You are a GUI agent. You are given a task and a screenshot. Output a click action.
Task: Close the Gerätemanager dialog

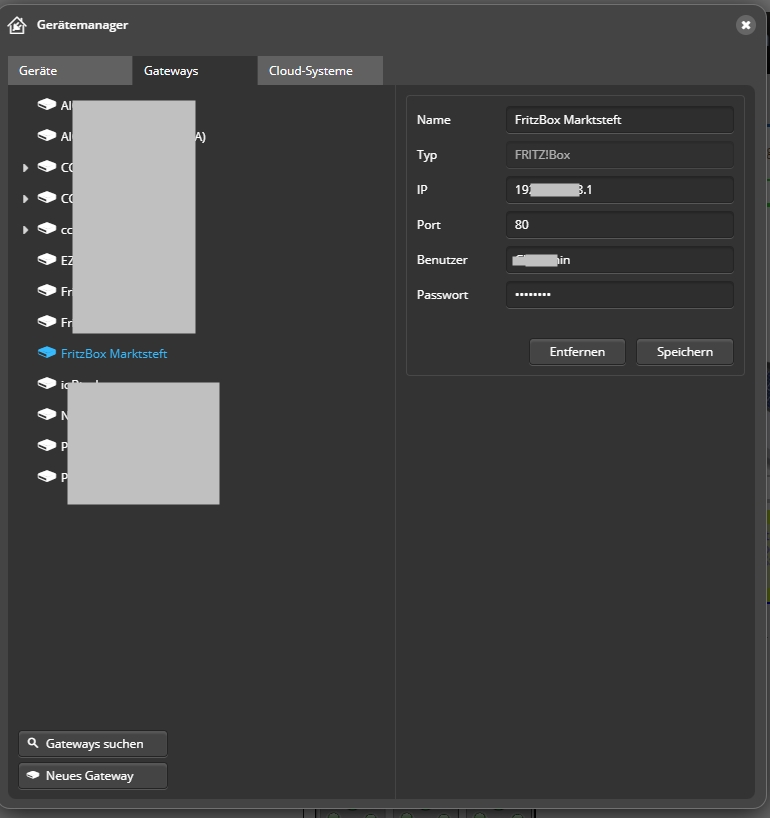tap(745, 25)
